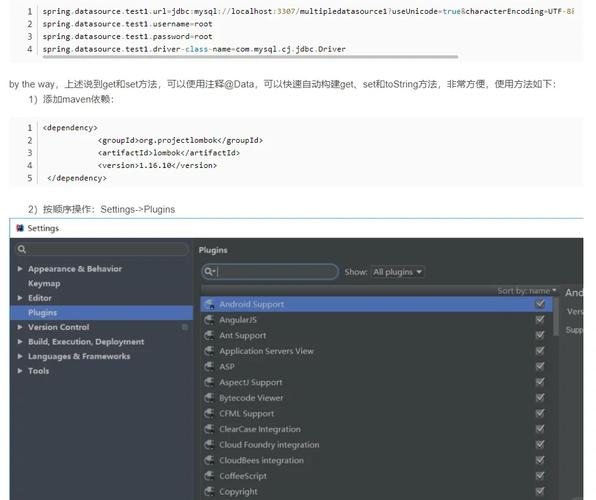Image resolution: width=596 pixels, height=500 pixels.
Task: Expand Languages & Frameworks arrow
Action: 20,356
